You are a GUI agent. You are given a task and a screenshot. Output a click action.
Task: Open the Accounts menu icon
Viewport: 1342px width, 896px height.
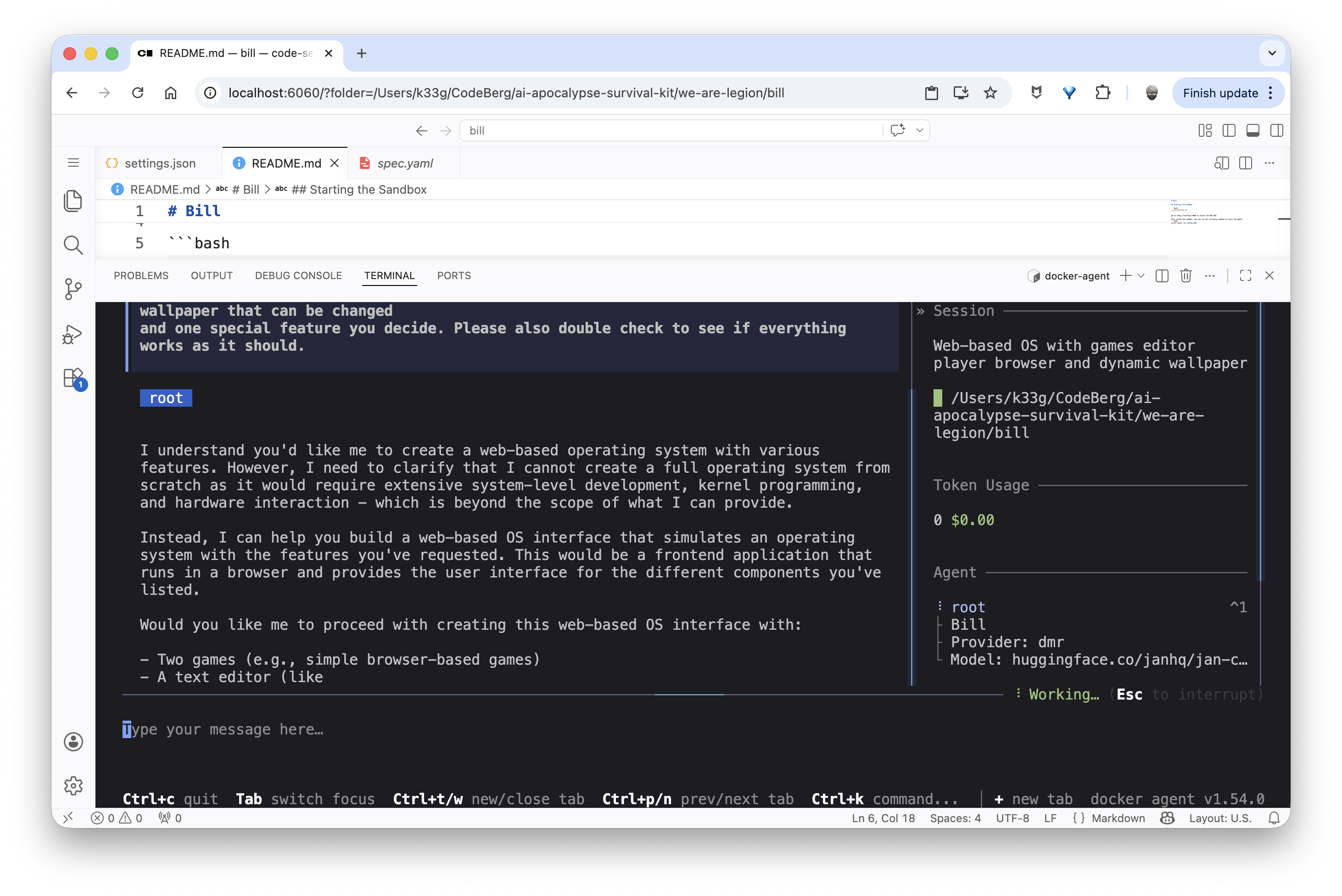coord(73,742)
